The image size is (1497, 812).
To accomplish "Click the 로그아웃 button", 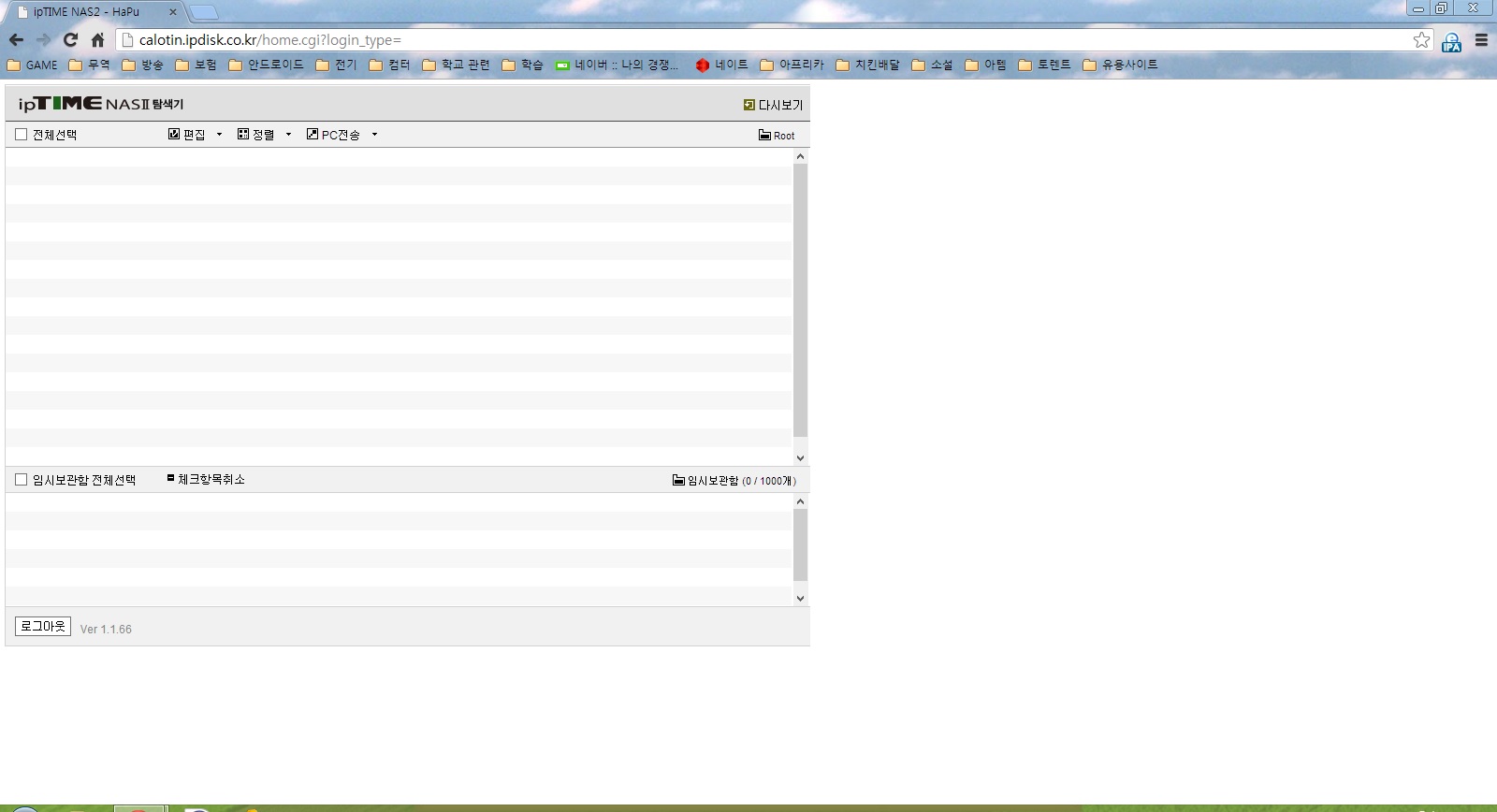I will pos(43,626).
